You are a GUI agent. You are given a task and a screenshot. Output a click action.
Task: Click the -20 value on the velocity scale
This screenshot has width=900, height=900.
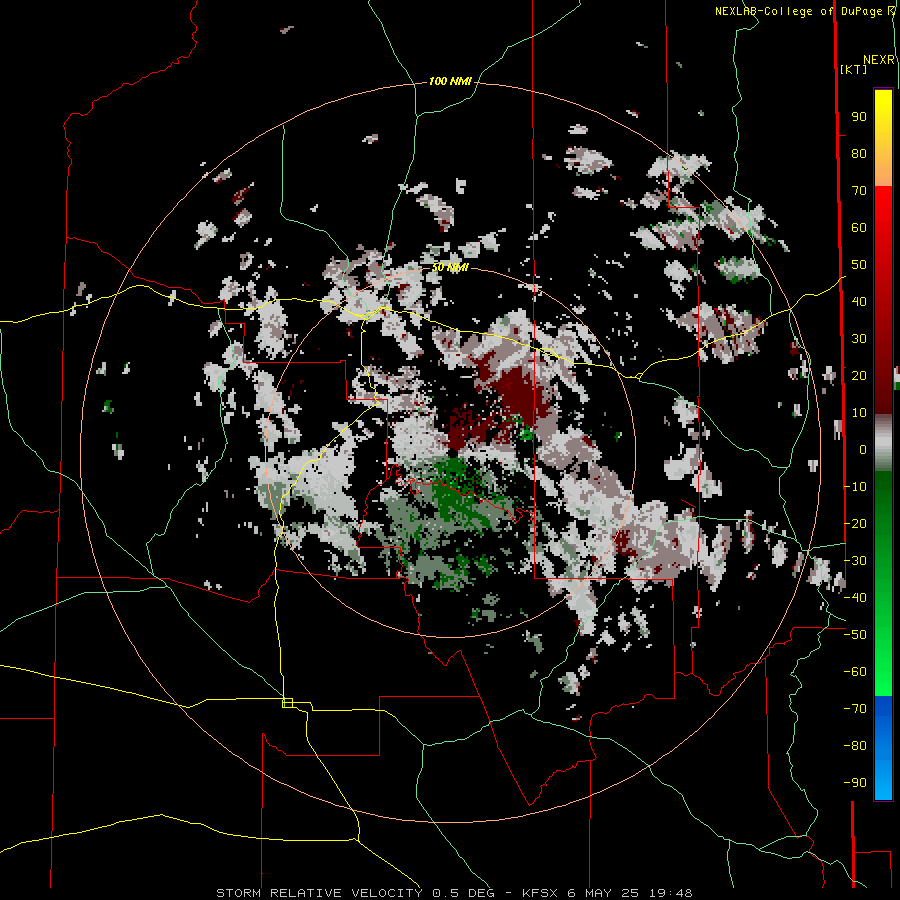click(855, 523)
